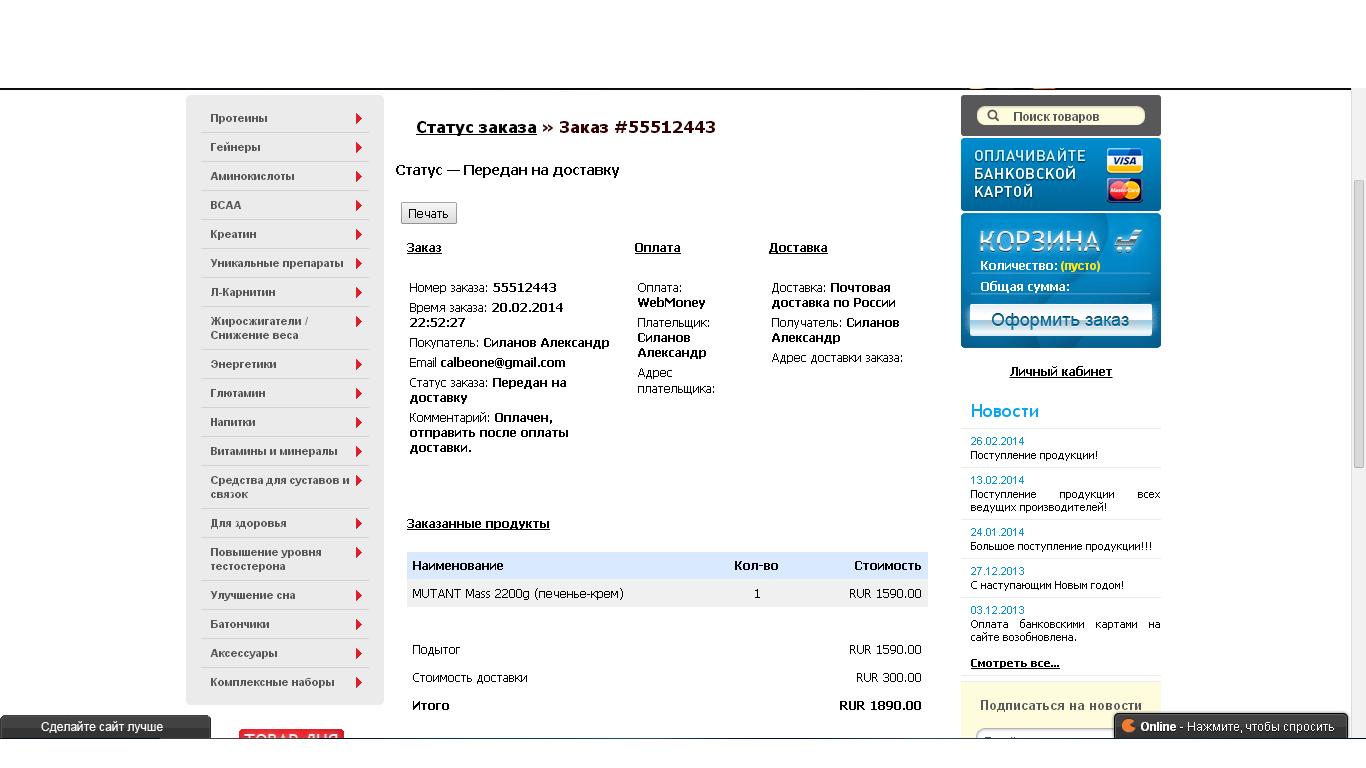This screenshot has height=768, width=1366.
Task: Click the MUTANT Mass 2200g product row
Action: [x=667, y=593]
